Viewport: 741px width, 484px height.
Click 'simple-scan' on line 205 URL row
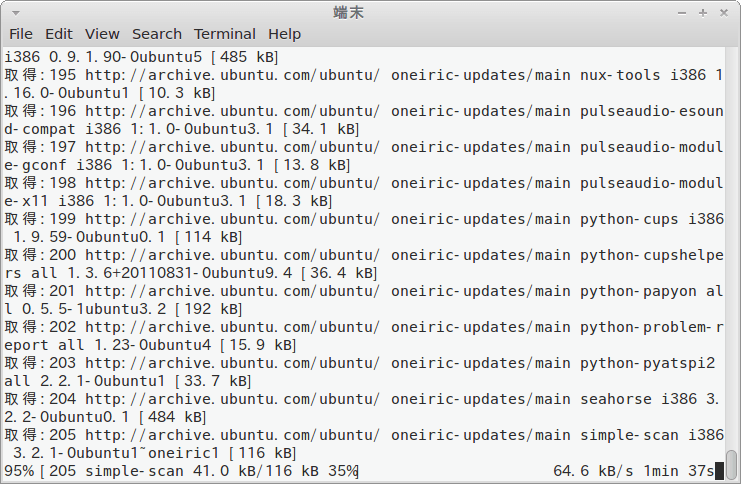coord(629,434)
